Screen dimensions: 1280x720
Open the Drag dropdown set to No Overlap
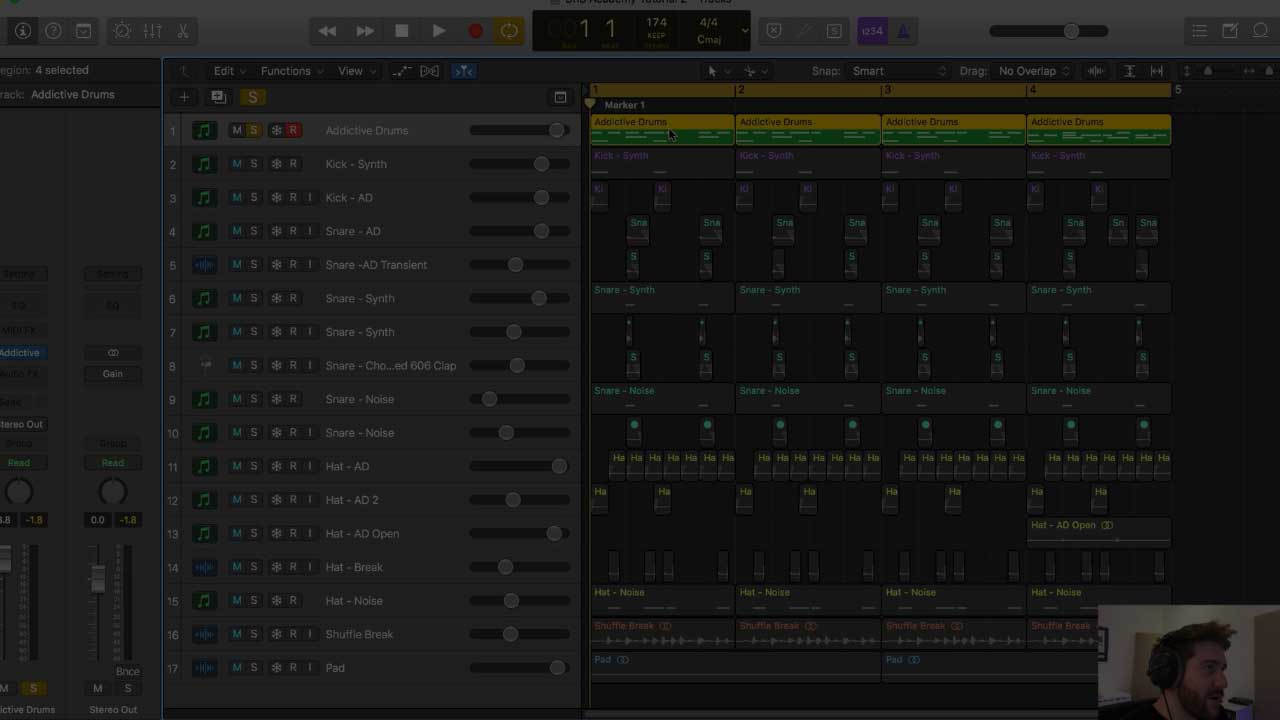(1033, 71)
